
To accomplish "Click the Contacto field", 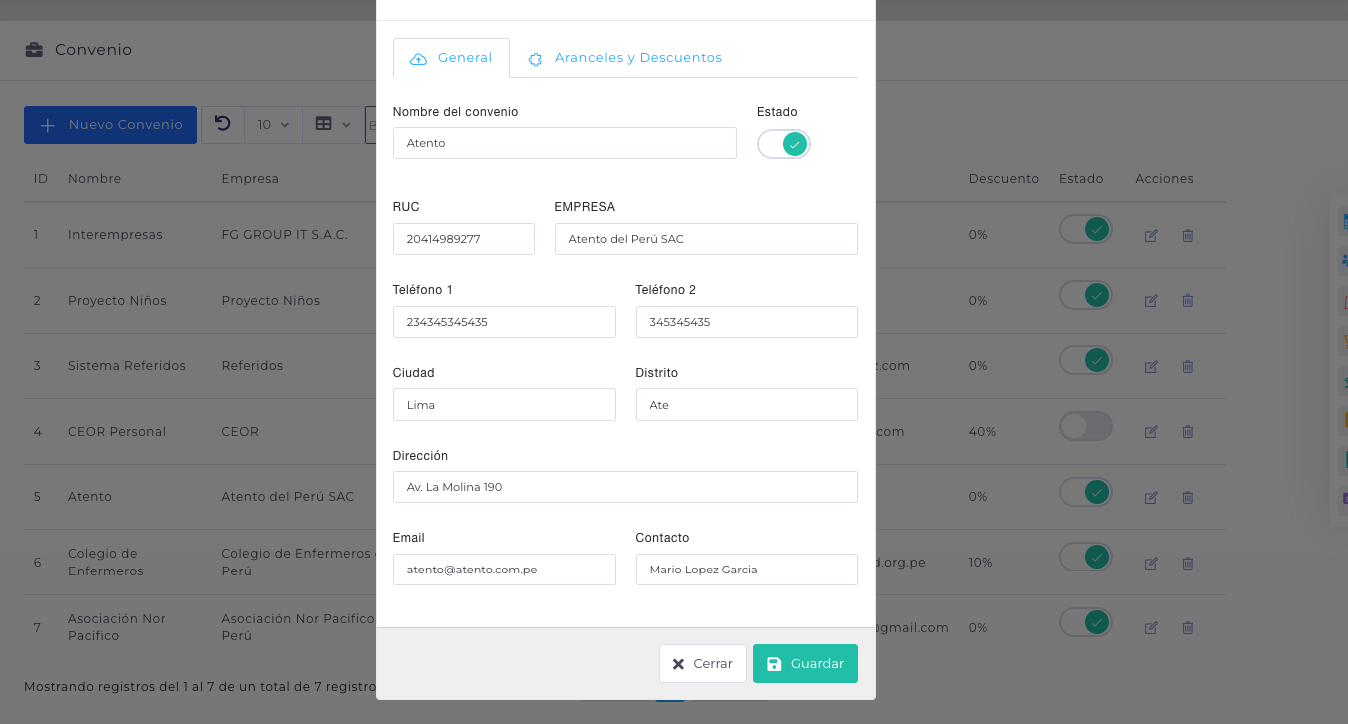I will tap(746, 569).
